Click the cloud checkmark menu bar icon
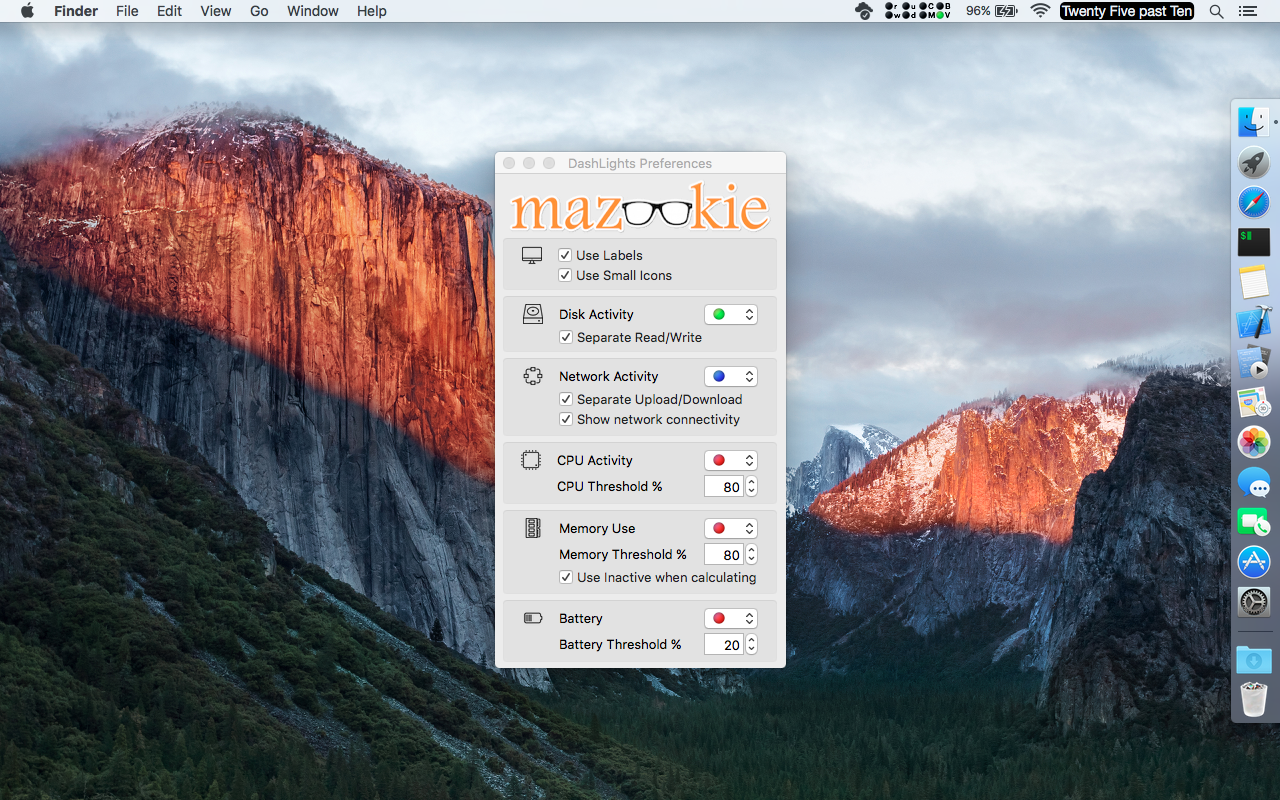This screenshot has width=1280, height=800. pos(864,11)
